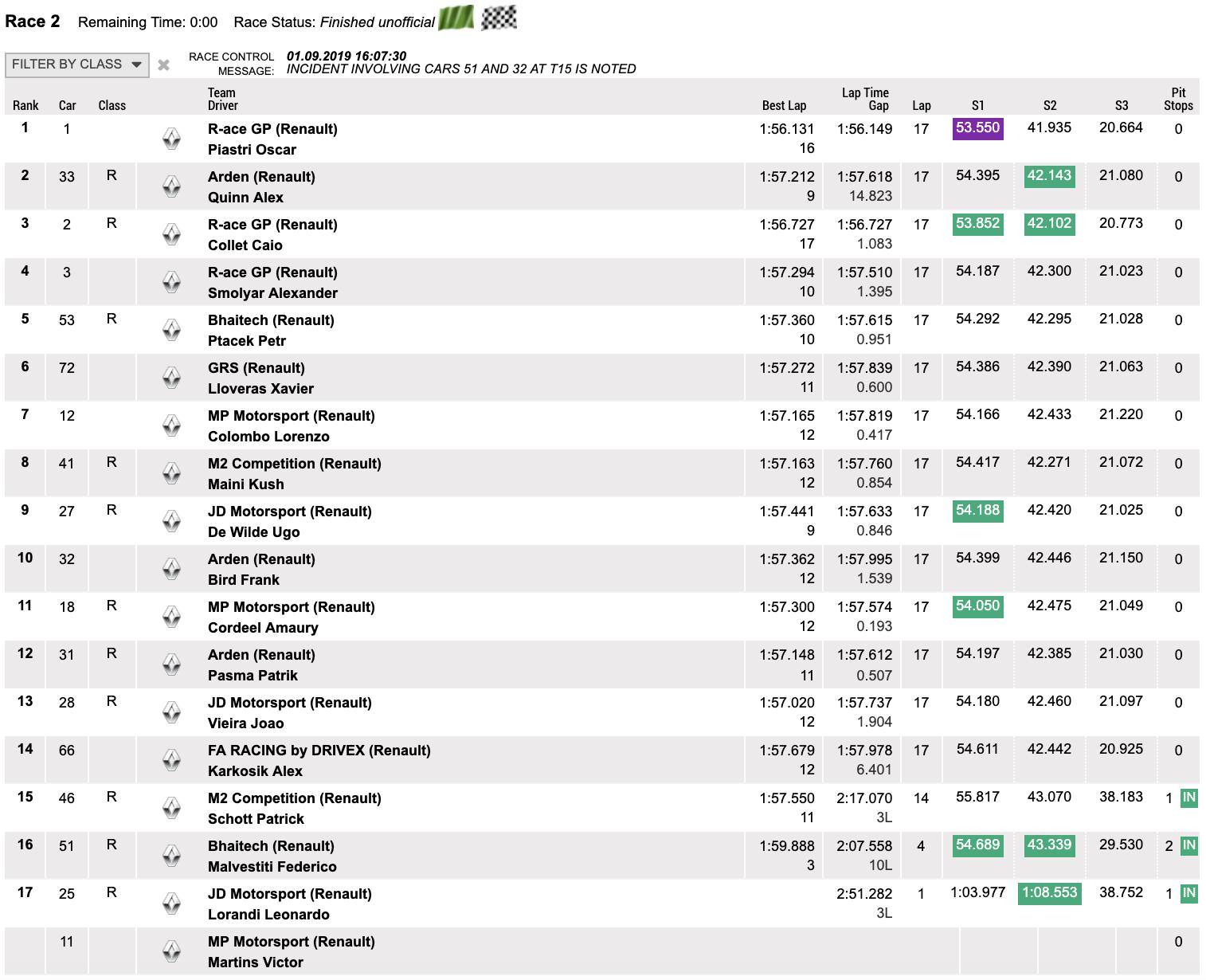Select driver name Martins Victor
The image size is (1206, 980).
256,962
